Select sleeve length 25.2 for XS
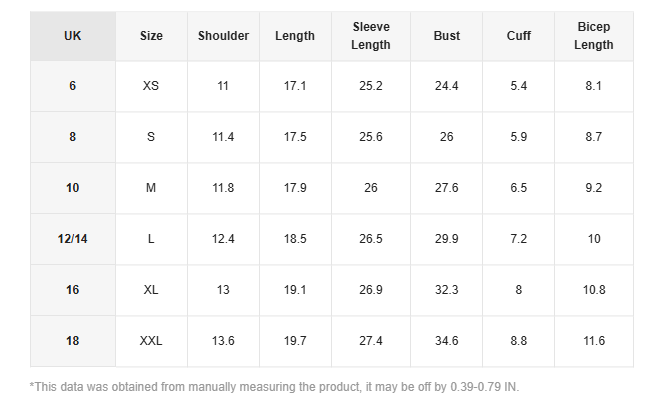 click(371, 86)
